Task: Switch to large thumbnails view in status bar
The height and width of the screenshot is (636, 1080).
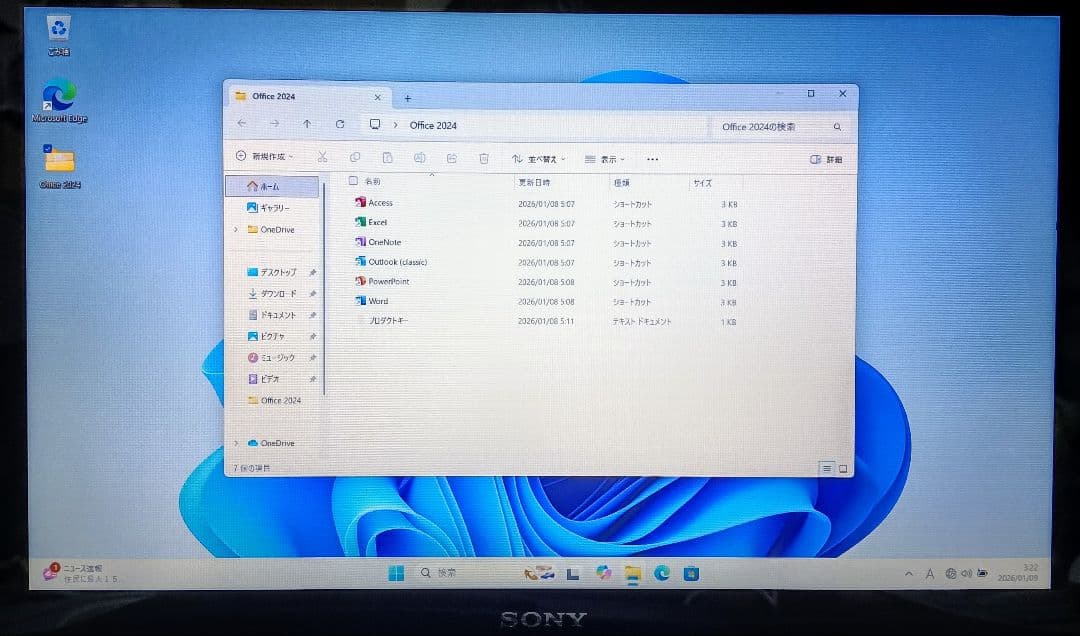Action: (842, 468)
